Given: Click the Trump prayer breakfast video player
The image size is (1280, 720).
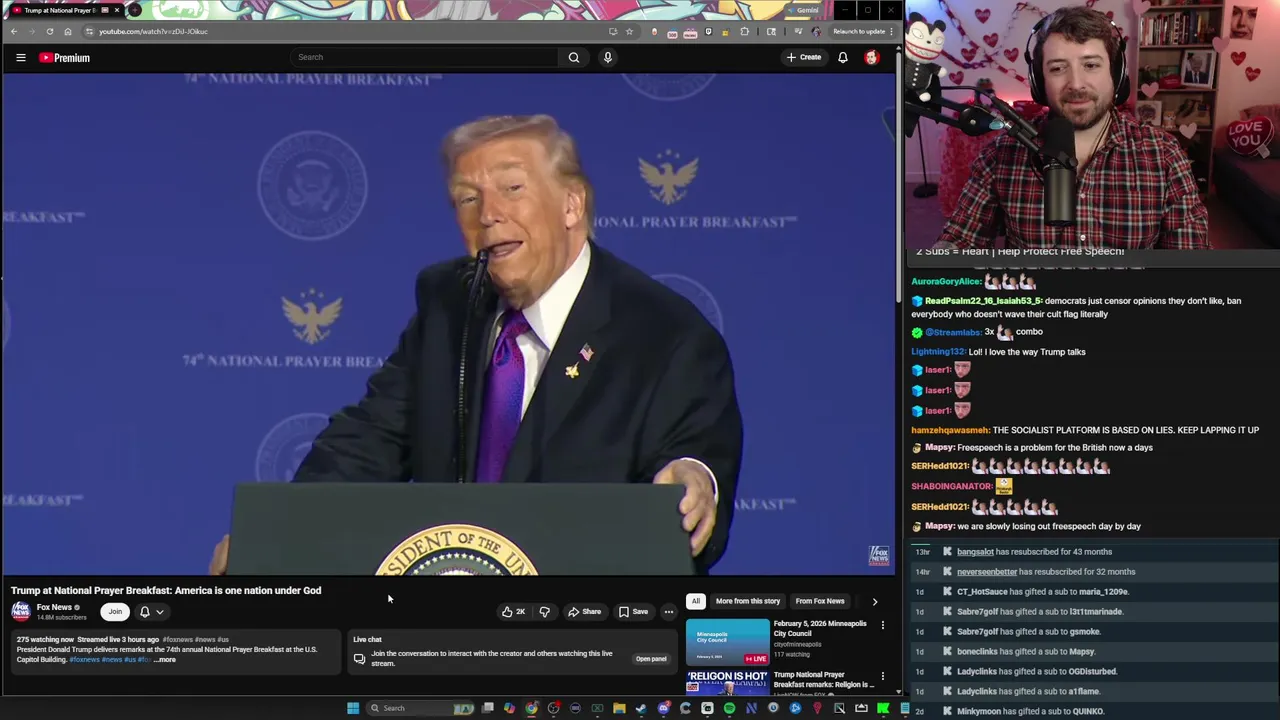Looking at the screenshot, I should pos(448,325).
